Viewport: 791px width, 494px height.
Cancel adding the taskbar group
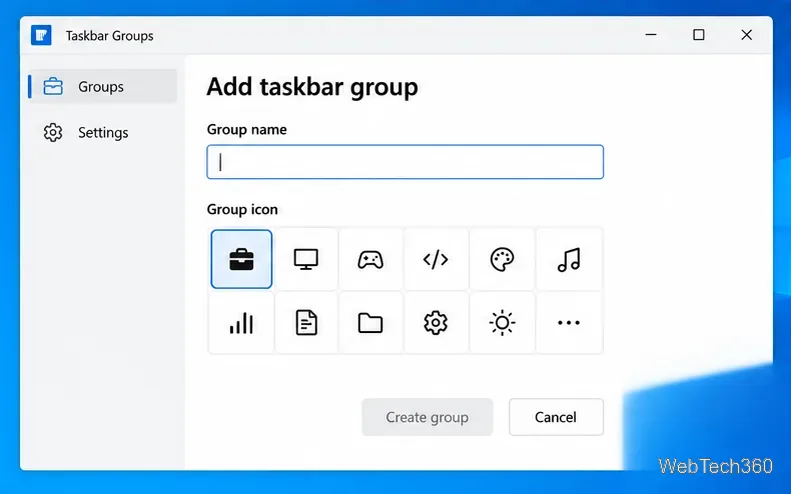556,417
